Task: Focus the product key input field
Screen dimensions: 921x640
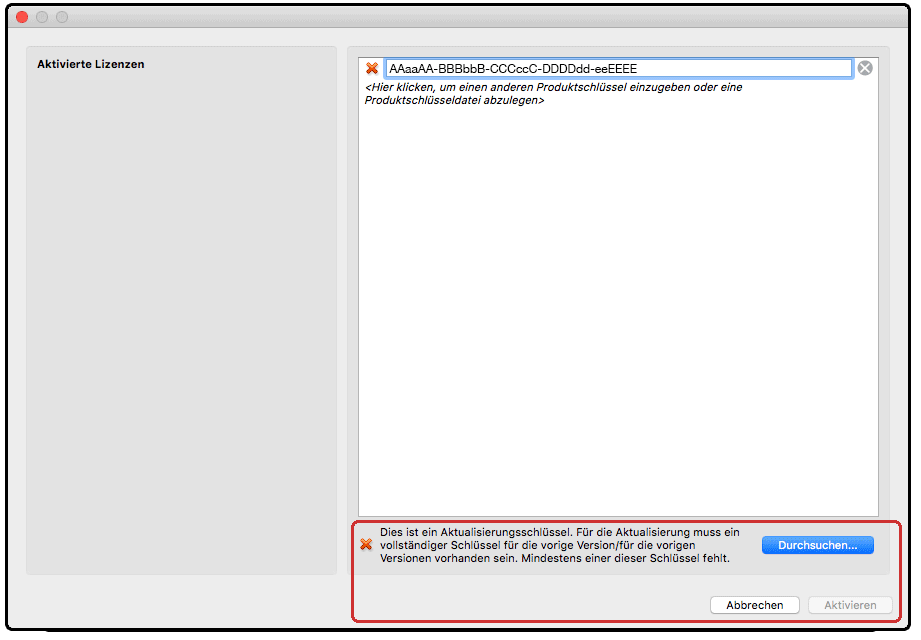Action: [740, 68]
